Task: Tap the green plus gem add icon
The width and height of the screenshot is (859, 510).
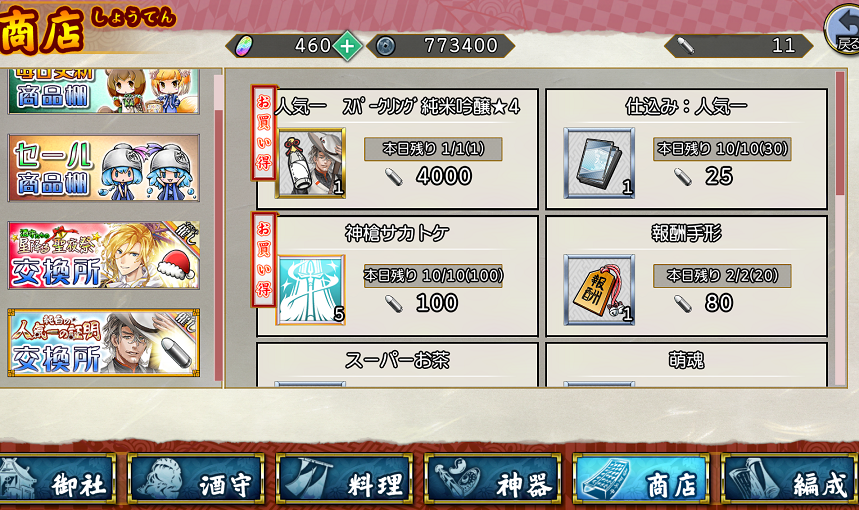Action: pyautogui.click(x=347, y=47)
